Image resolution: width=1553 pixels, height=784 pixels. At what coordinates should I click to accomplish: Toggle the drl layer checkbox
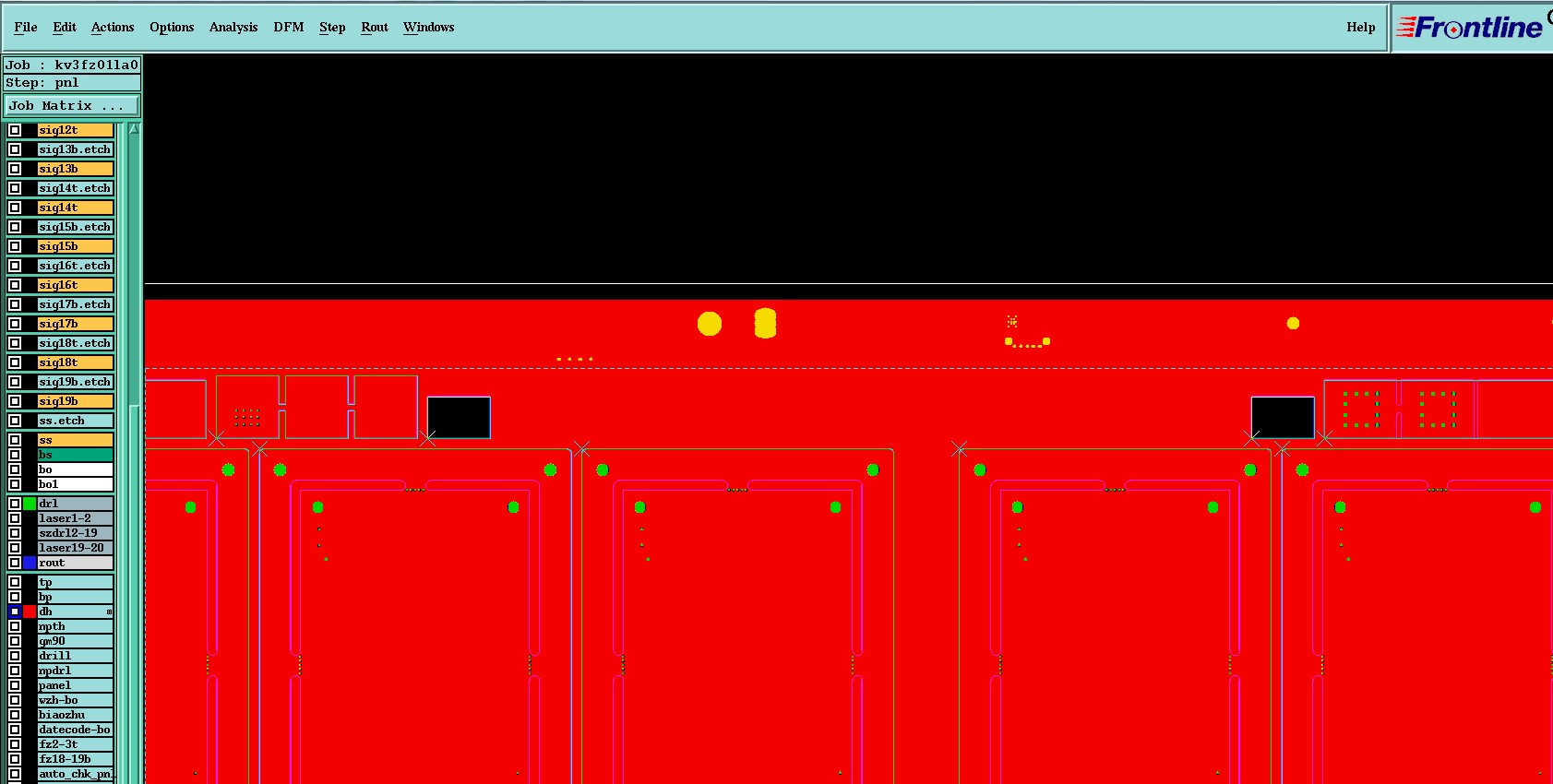(15, 504)
